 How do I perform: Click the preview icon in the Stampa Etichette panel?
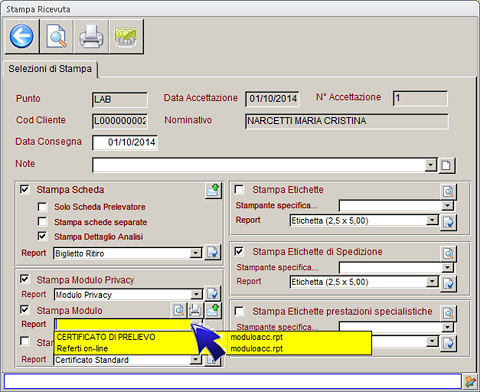(448, 192)
